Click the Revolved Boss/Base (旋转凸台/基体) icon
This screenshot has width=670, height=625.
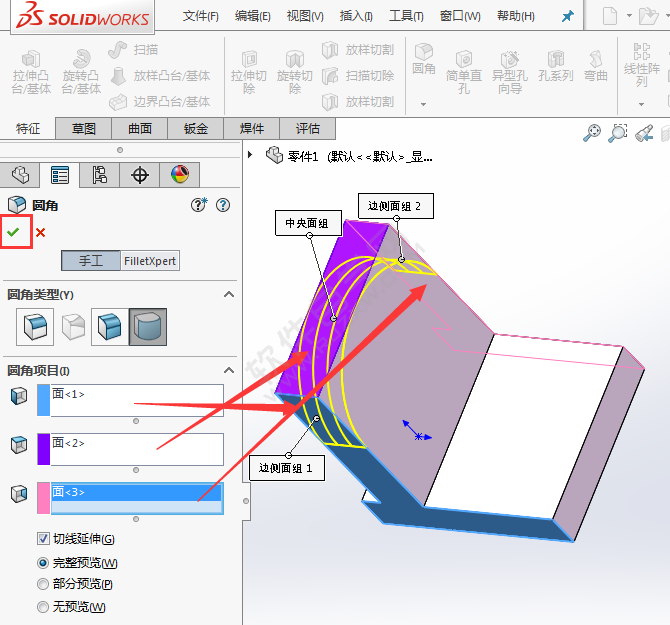coord(81,59)
